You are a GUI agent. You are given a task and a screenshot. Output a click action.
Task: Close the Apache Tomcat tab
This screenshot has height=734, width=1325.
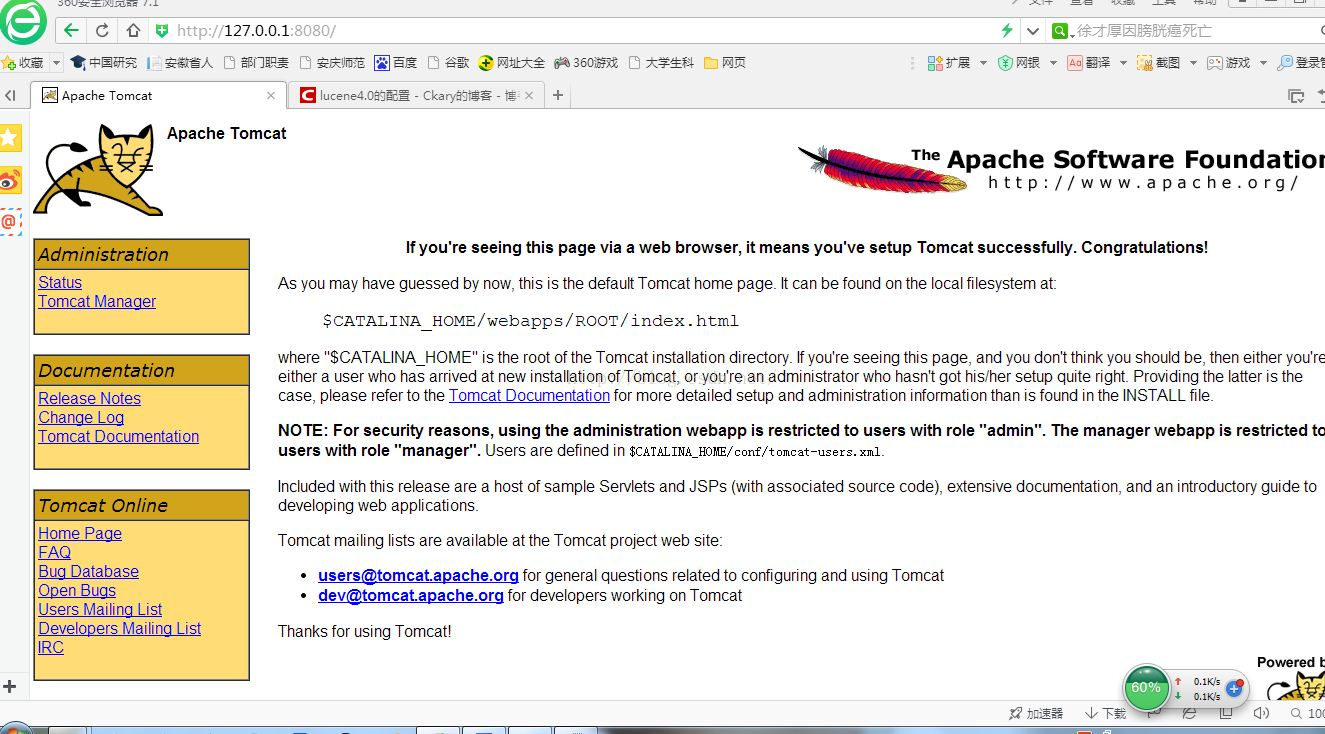(271, 96)
